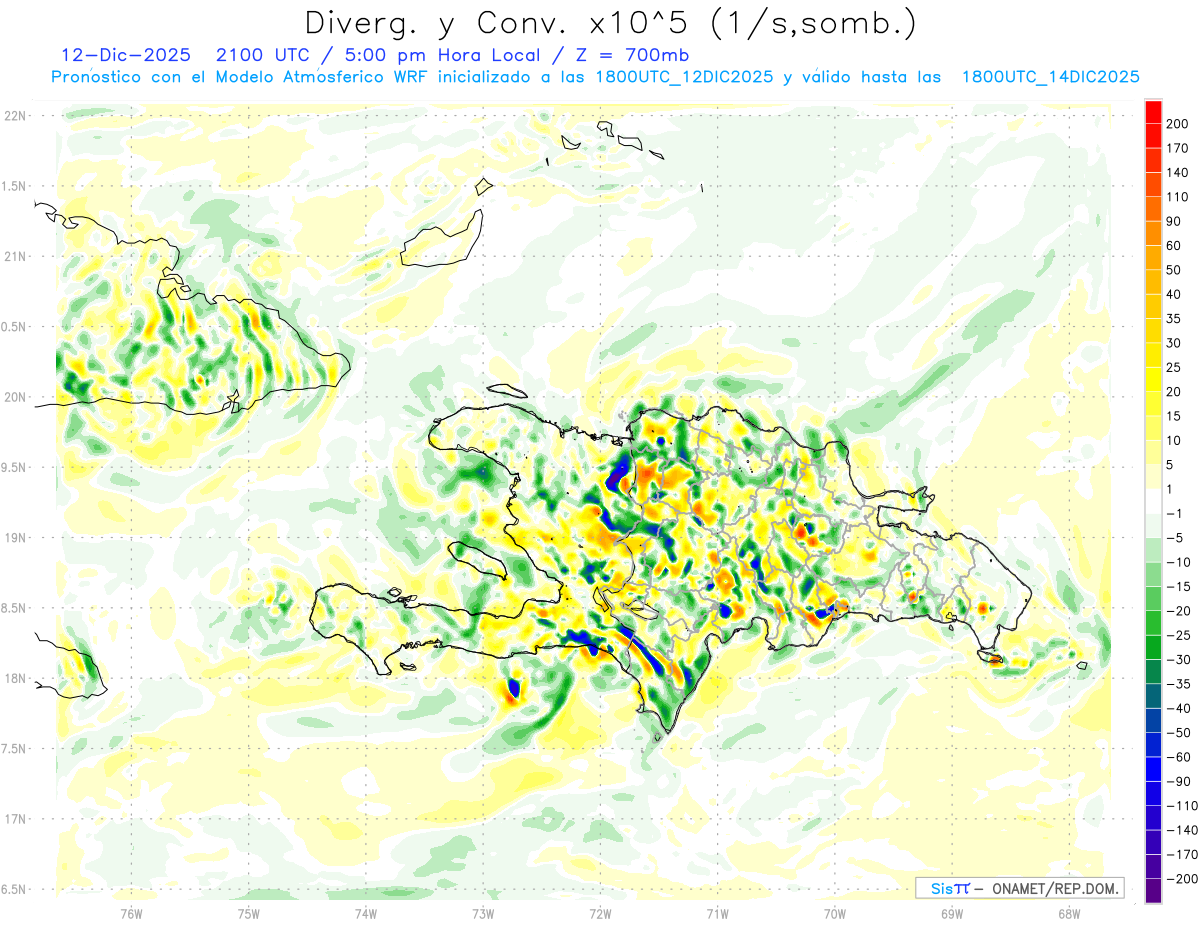Click the '-5' colorbar label
1200x927 pixels.
point(1176,538)
